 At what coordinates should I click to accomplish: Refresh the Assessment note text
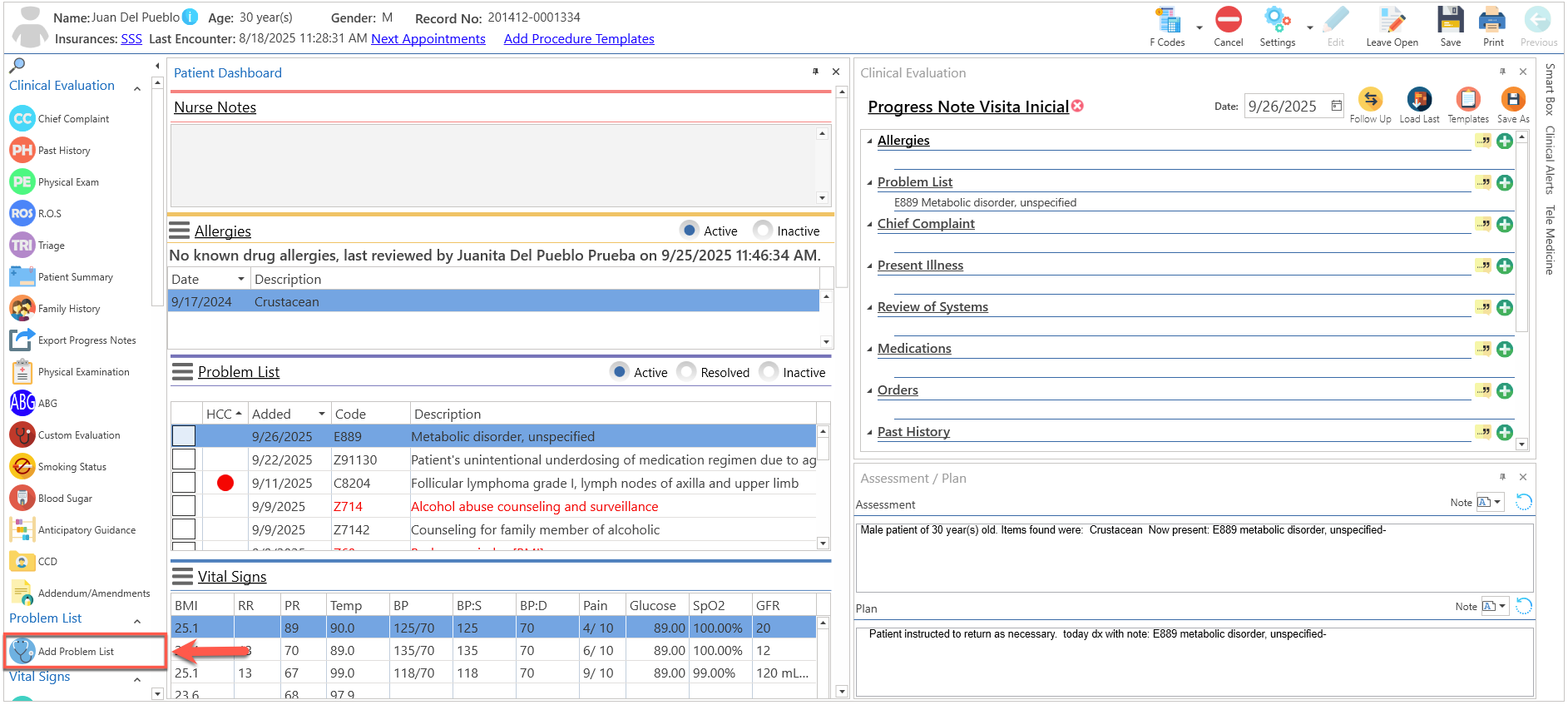click(1524, 502)
